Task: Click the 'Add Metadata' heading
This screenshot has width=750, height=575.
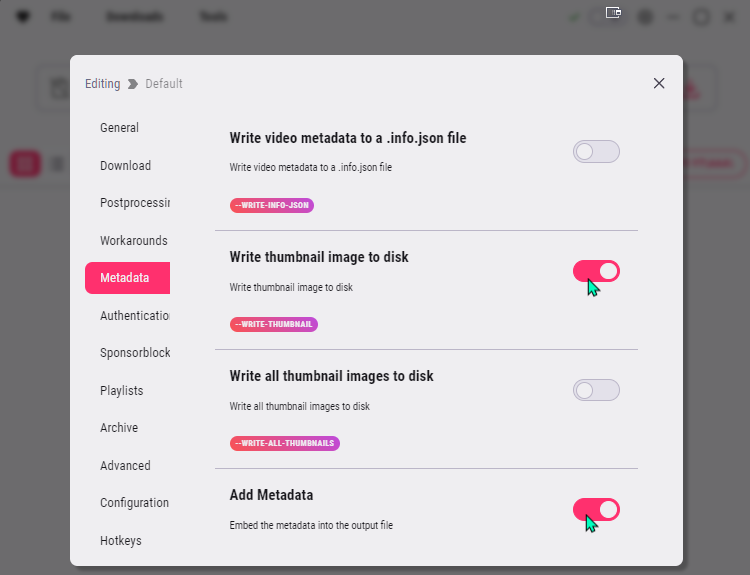Action: point(271,495)
